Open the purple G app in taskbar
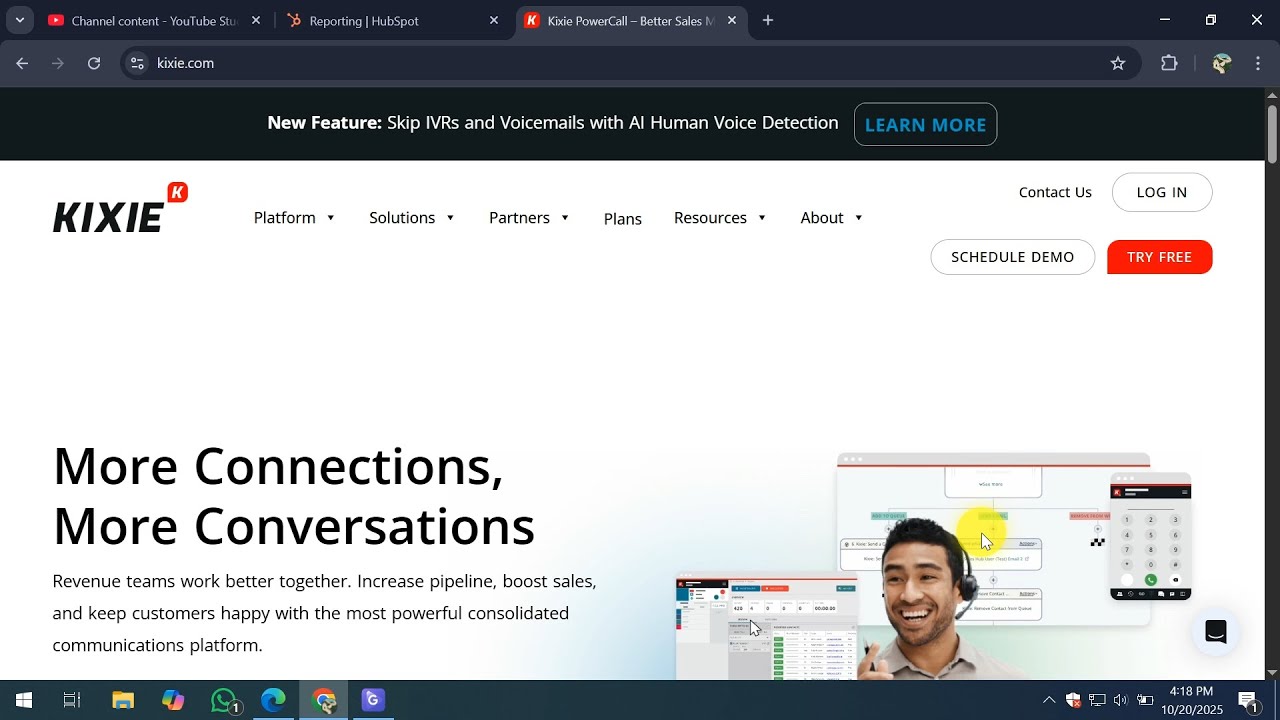 373,700
